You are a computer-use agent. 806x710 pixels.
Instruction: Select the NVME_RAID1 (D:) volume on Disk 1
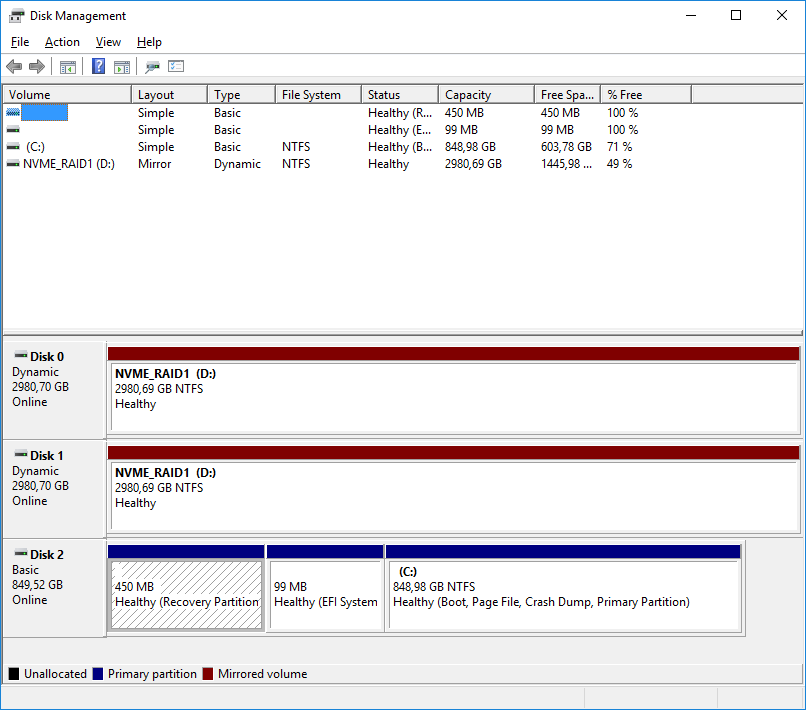(454, 489)
